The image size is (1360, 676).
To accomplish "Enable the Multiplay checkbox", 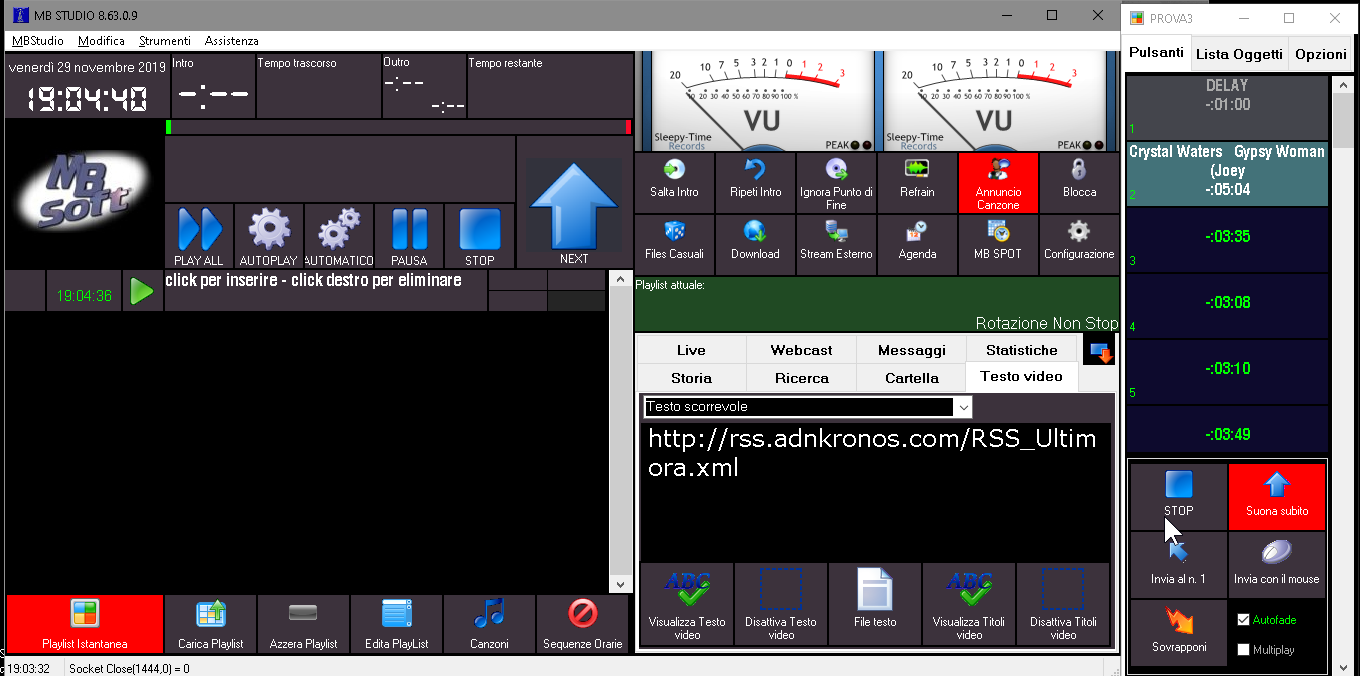I will pyautogui.click(x=1243, y=650).
